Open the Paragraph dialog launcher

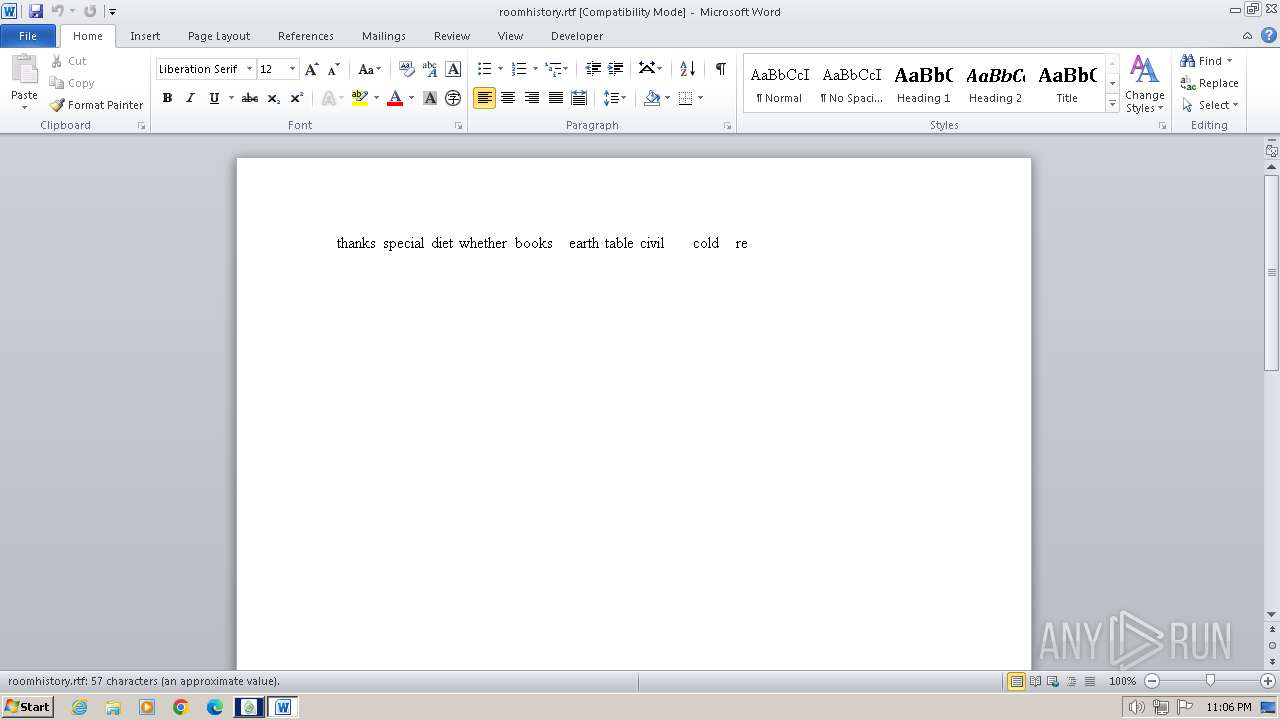pos(727,126)
